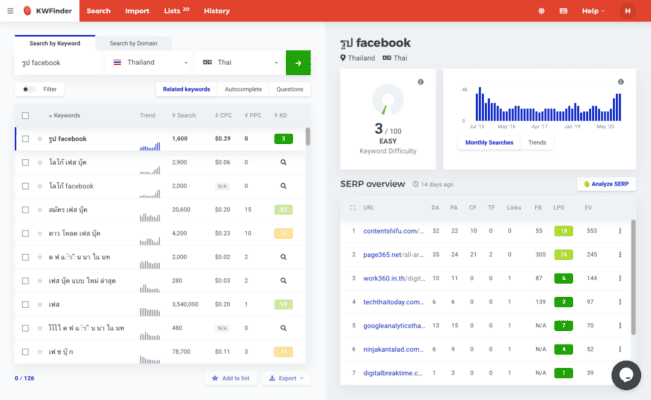Check the รูป facebook keyword row
The image size is (651, 400).
coord(25,139)
